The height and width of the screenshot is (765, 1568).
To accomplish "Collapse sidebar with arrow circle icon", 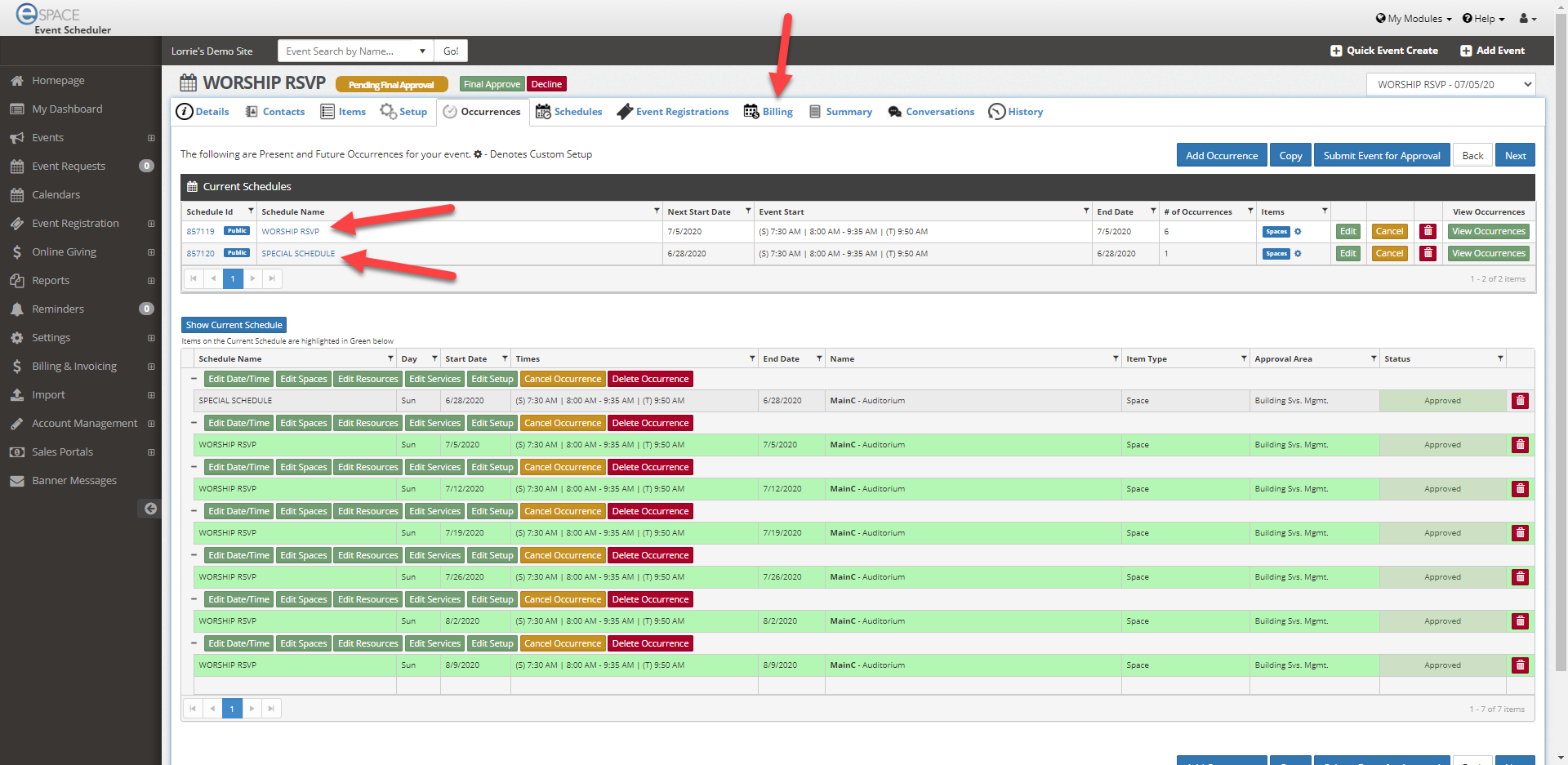I will (x=150, y=509).
